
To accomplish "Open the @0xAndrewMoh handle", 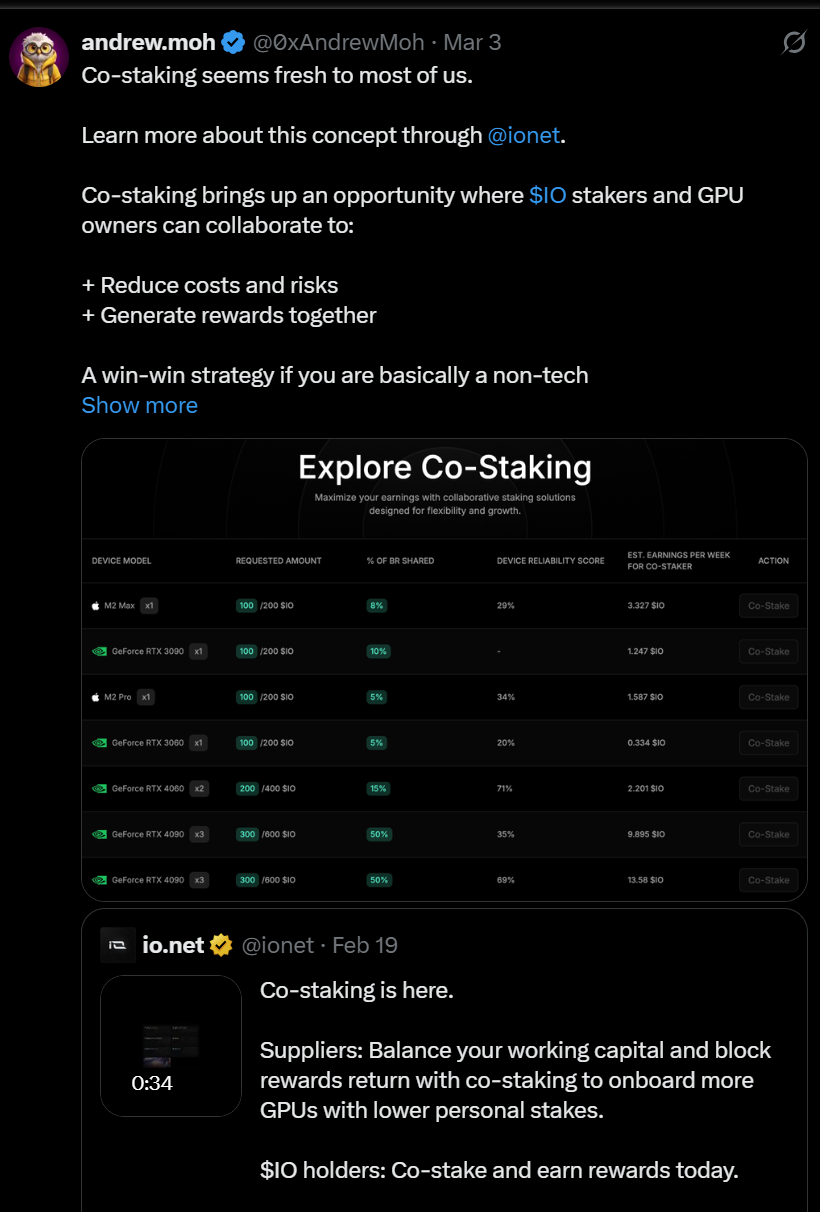I will (x=338, y=43).
